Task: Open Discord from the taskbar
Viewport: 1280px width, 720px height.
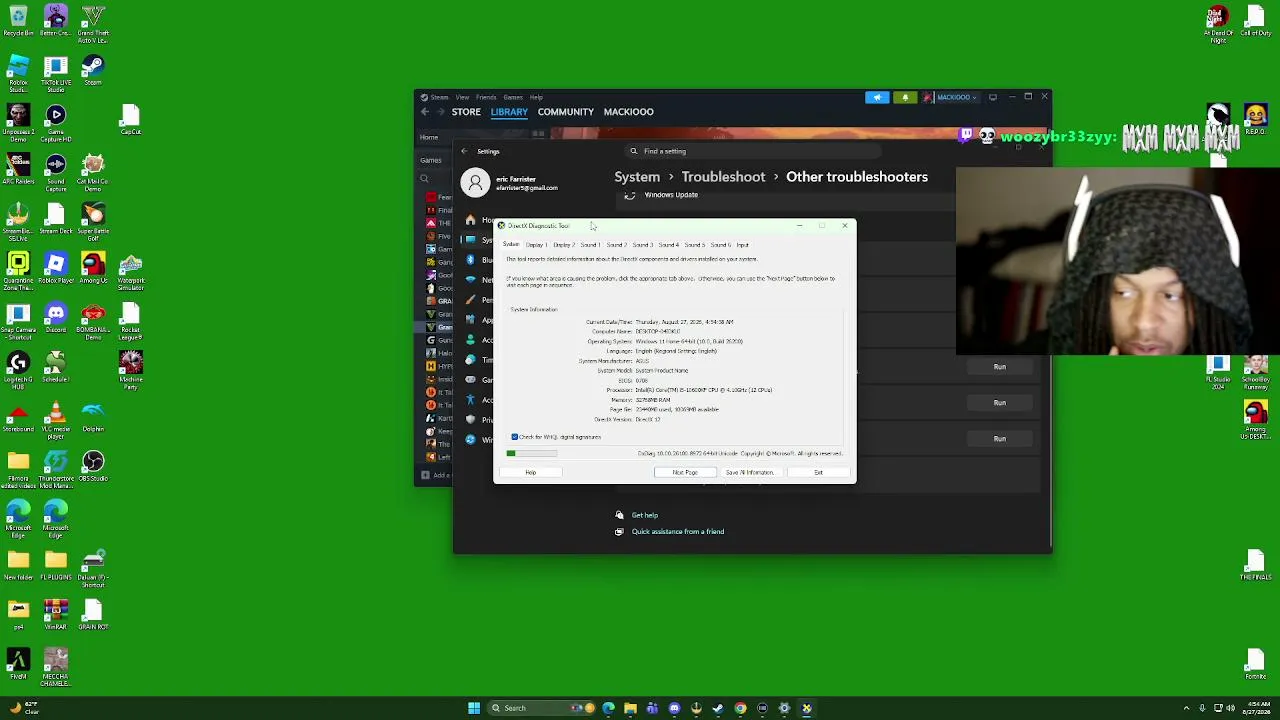Action: coord(674,708)
